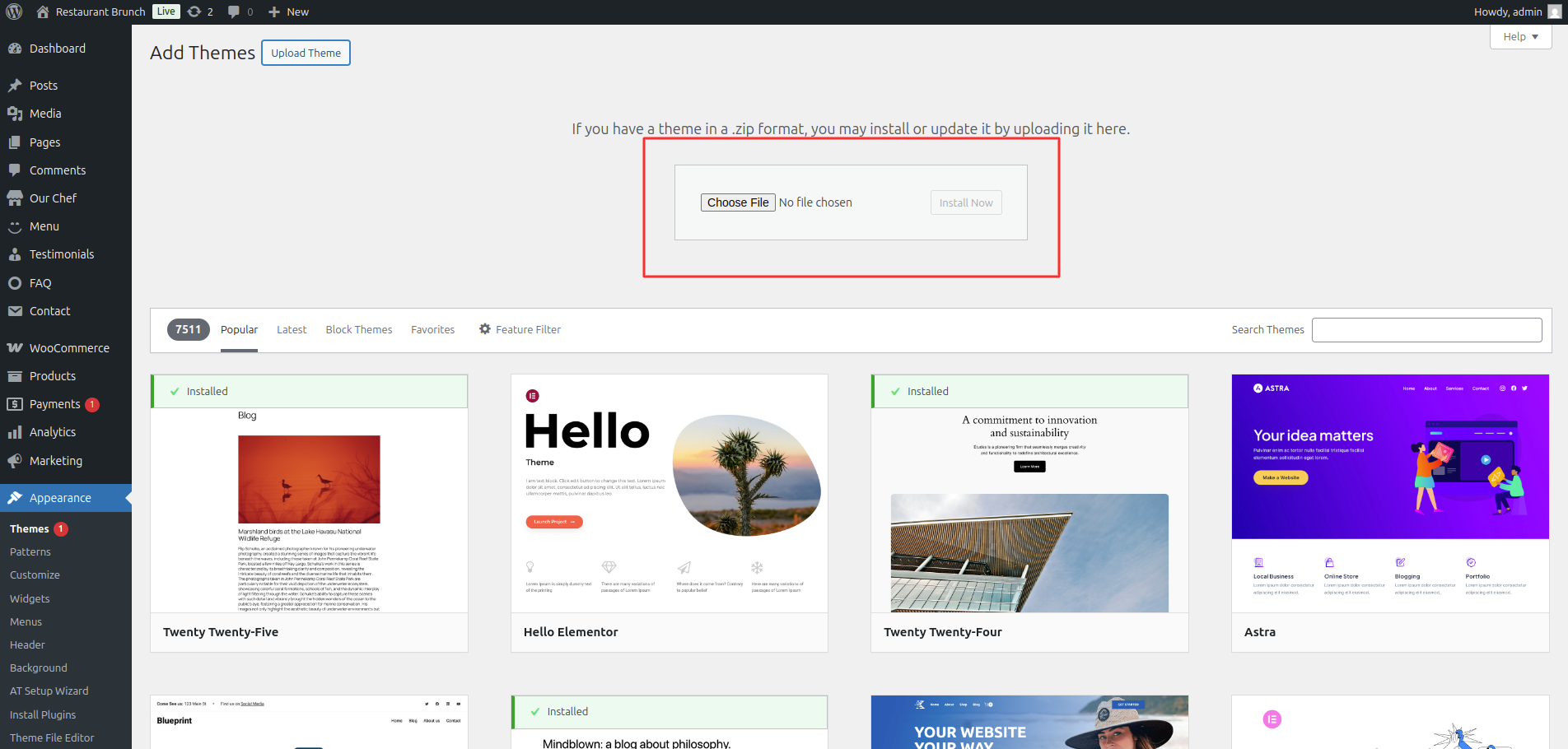Screen dimensions: 1568x749
Task: Switch to the Latest themes tab
Action: [292, 329]
